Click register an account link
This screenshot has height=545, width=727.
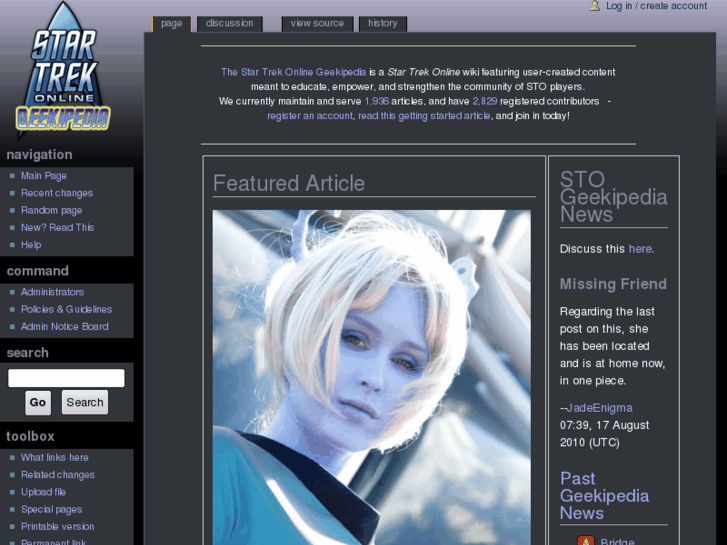point(310,116)
